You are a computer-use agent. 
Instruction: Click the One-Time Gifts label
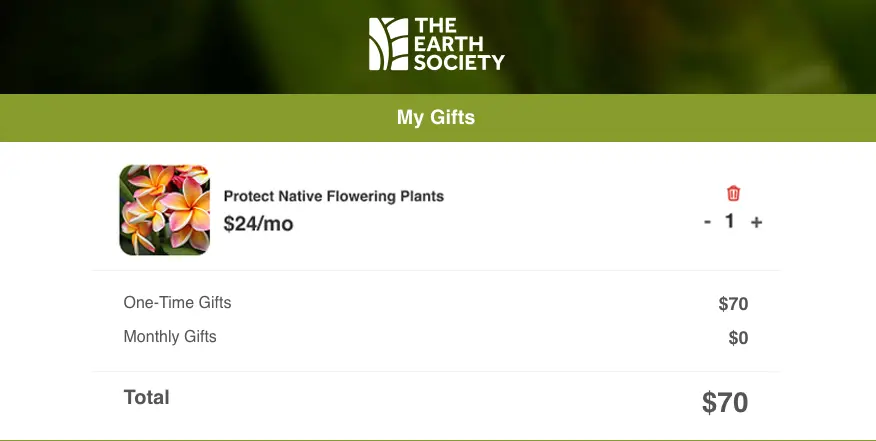[x=177, y=302]
